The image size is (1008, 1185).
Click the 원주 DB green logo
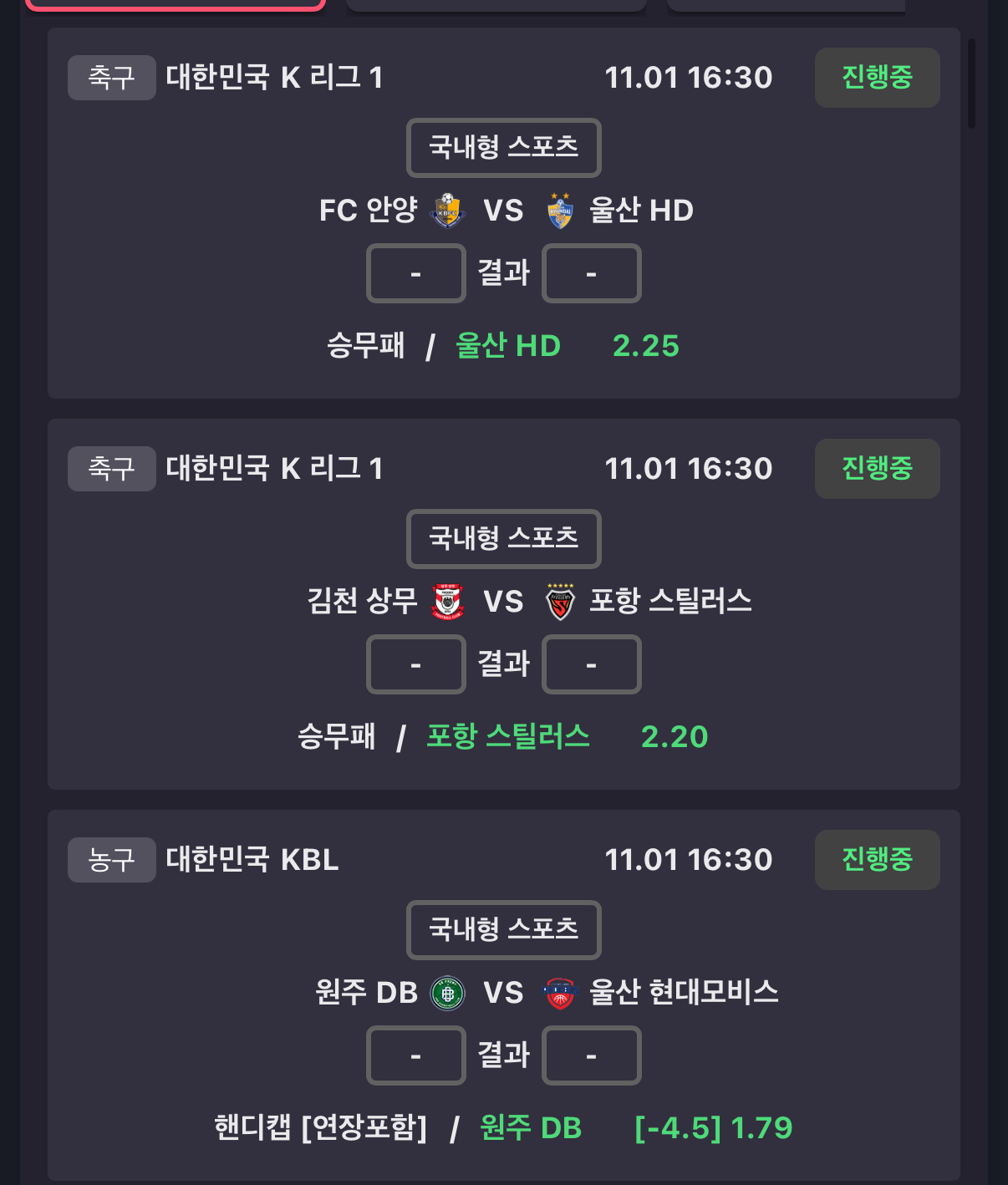pos(447,993)
